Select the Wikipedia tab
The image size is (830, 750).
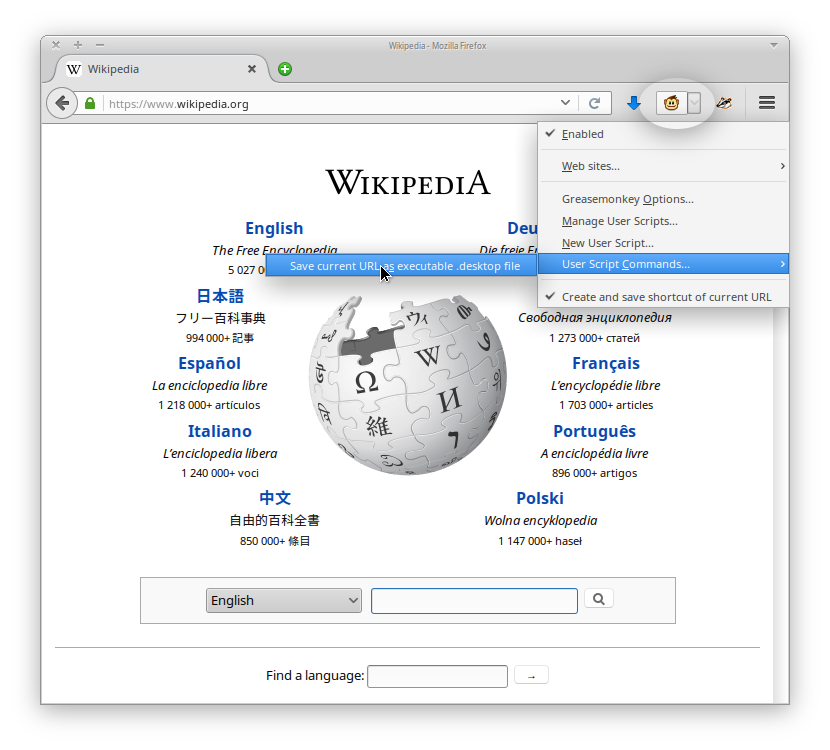159,69
